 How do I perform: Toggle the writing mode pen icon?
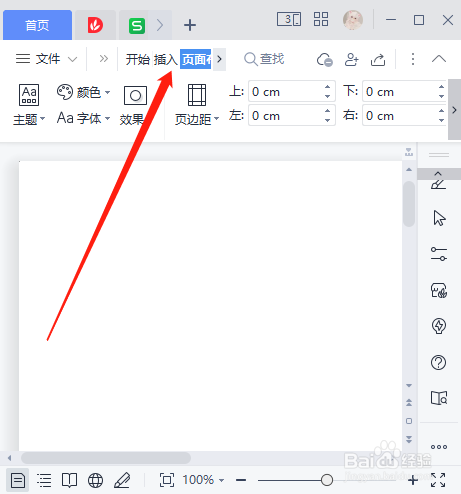pyautogui.click(x=122, y=480)
